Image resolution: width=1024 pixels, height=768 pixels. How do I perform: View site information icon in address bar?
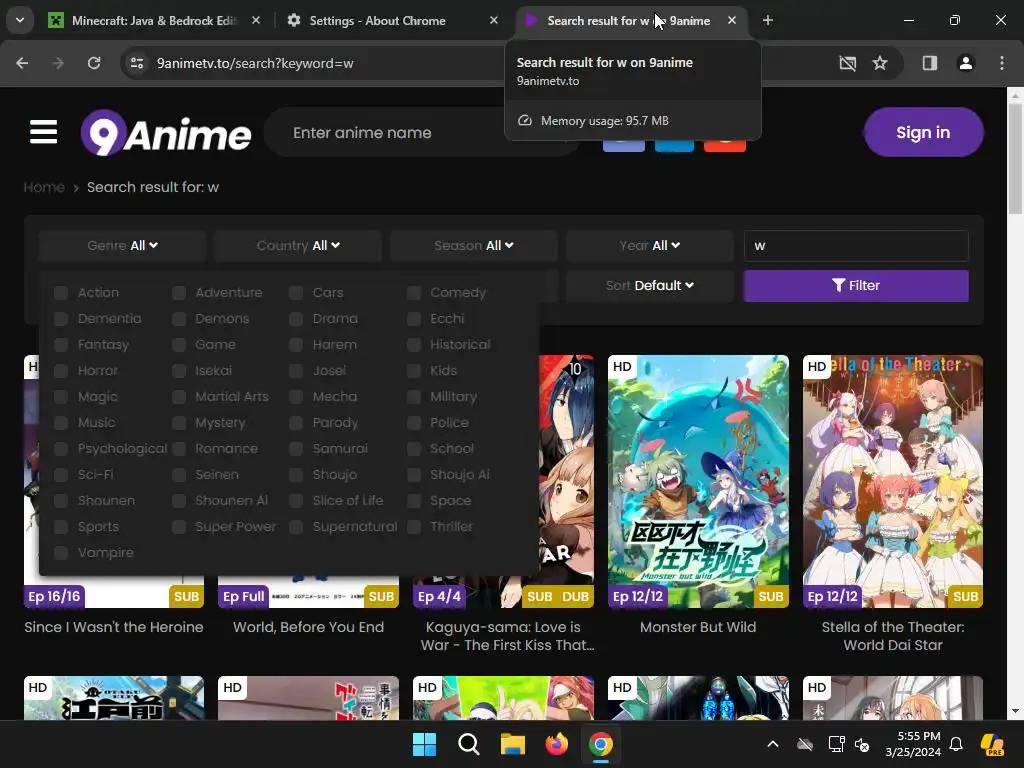137,63
